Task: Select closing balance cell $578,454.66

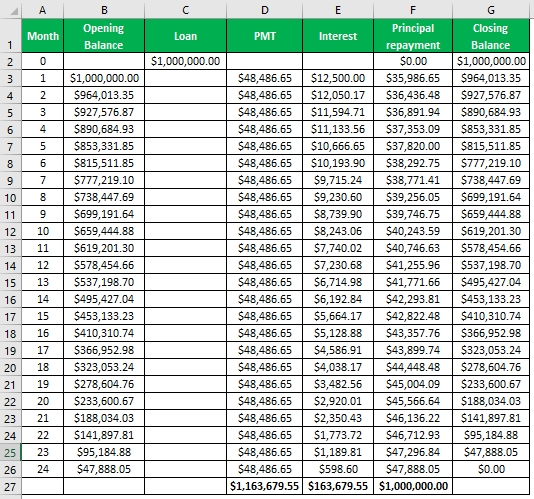Action: point(491,248)
